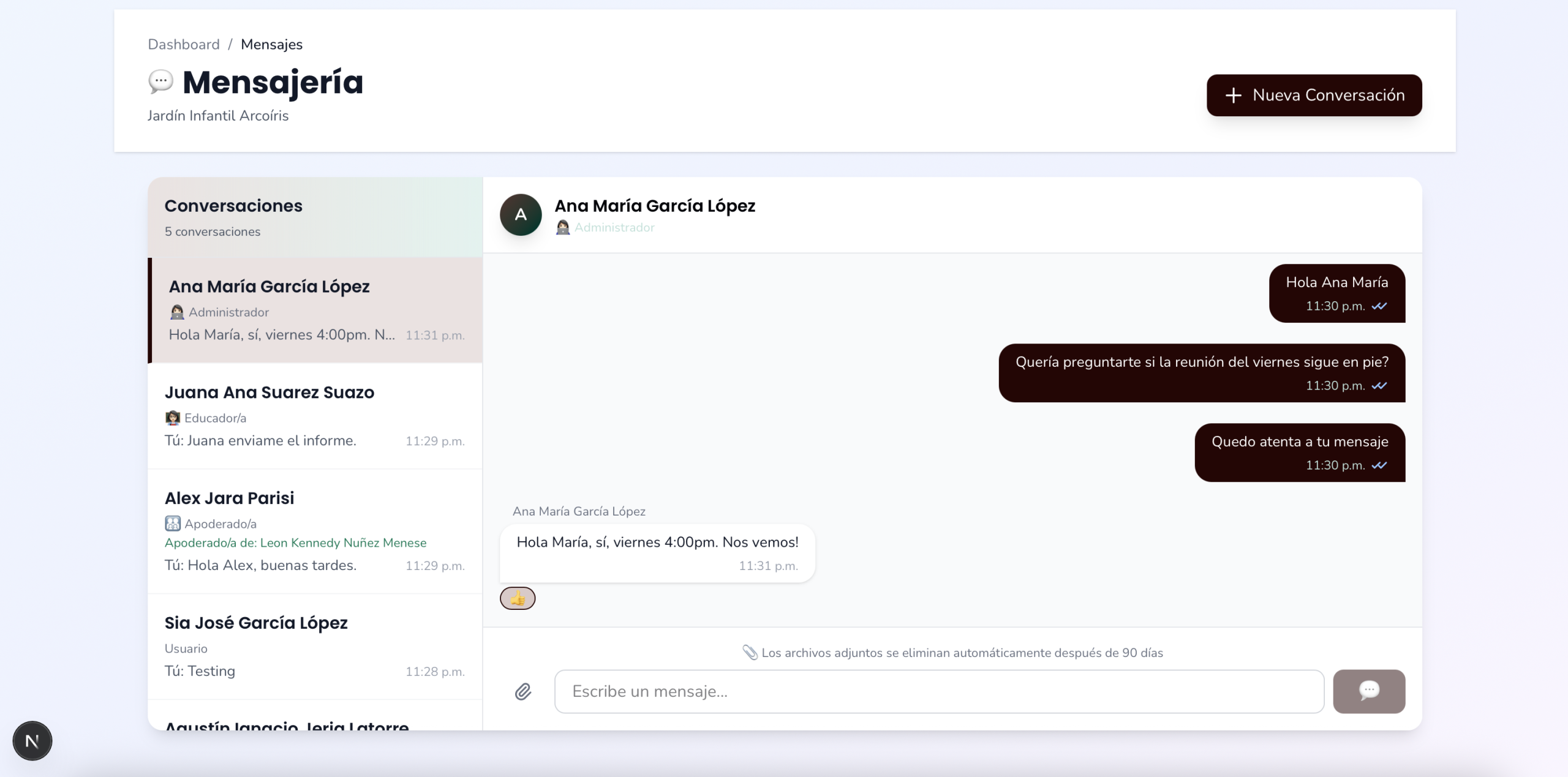Select Sia José García López conversation
The image size is (1568, 777).
(x=315, y=647)
